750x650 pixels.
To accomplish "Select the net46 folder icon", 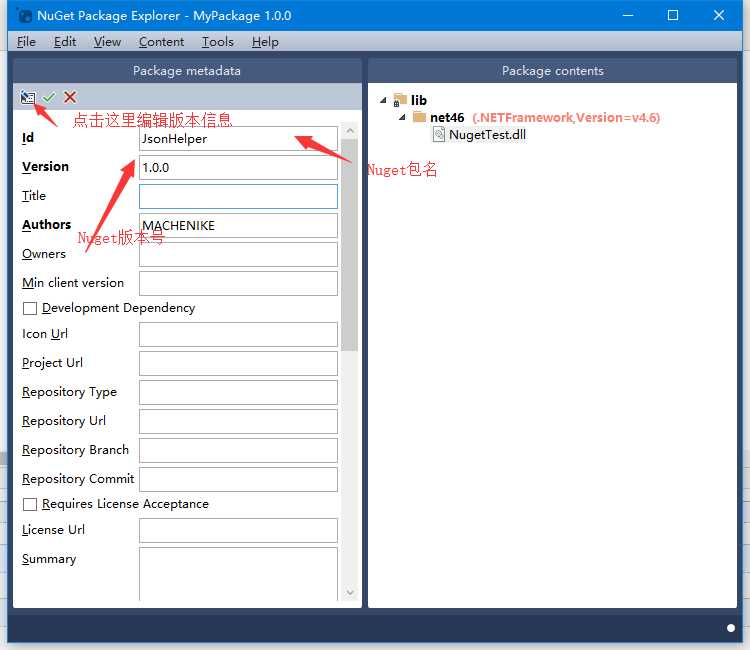I will click(x=419, y=117).
